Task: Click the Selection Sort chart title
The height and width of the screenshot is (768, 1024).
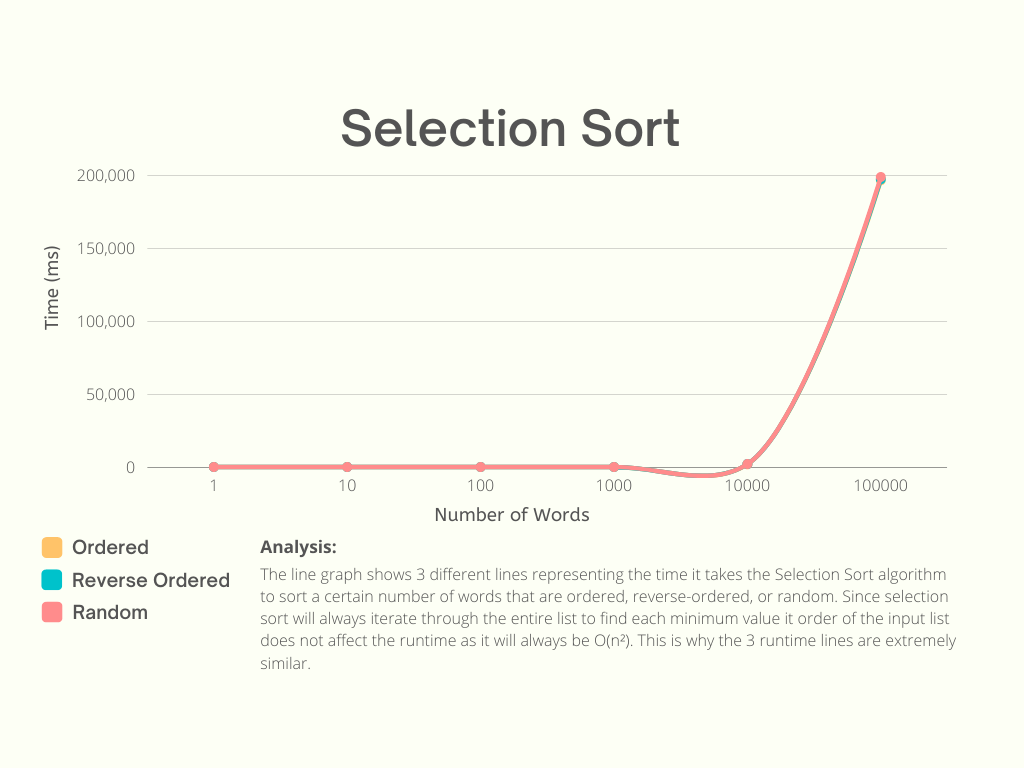Action: (510, 129)
